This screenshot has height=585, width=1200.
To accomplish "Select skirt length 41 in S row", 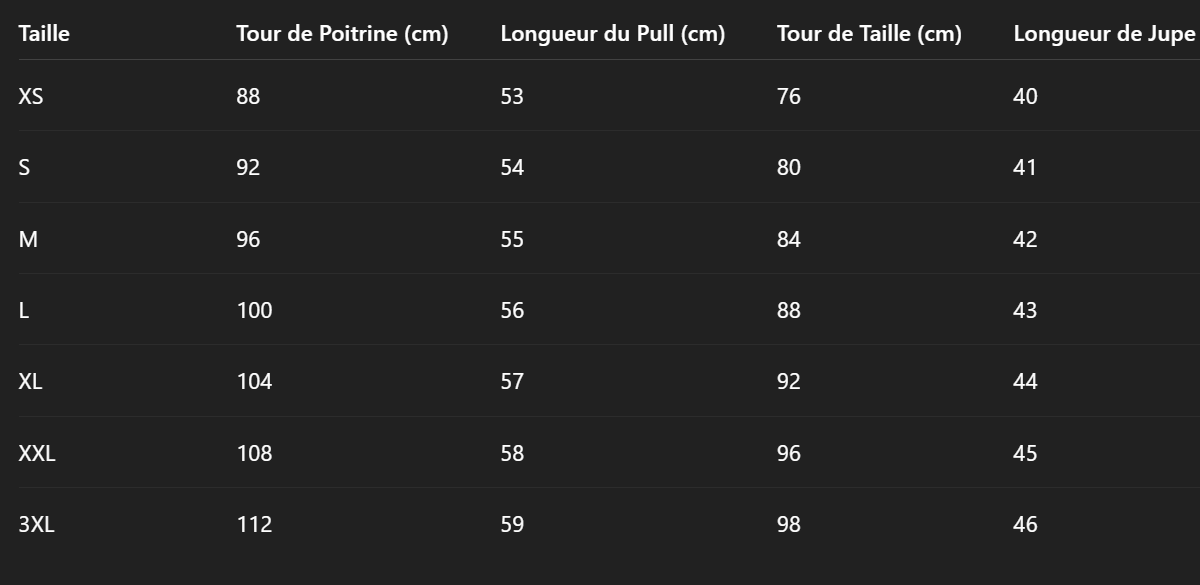I will coord(1025,167).
